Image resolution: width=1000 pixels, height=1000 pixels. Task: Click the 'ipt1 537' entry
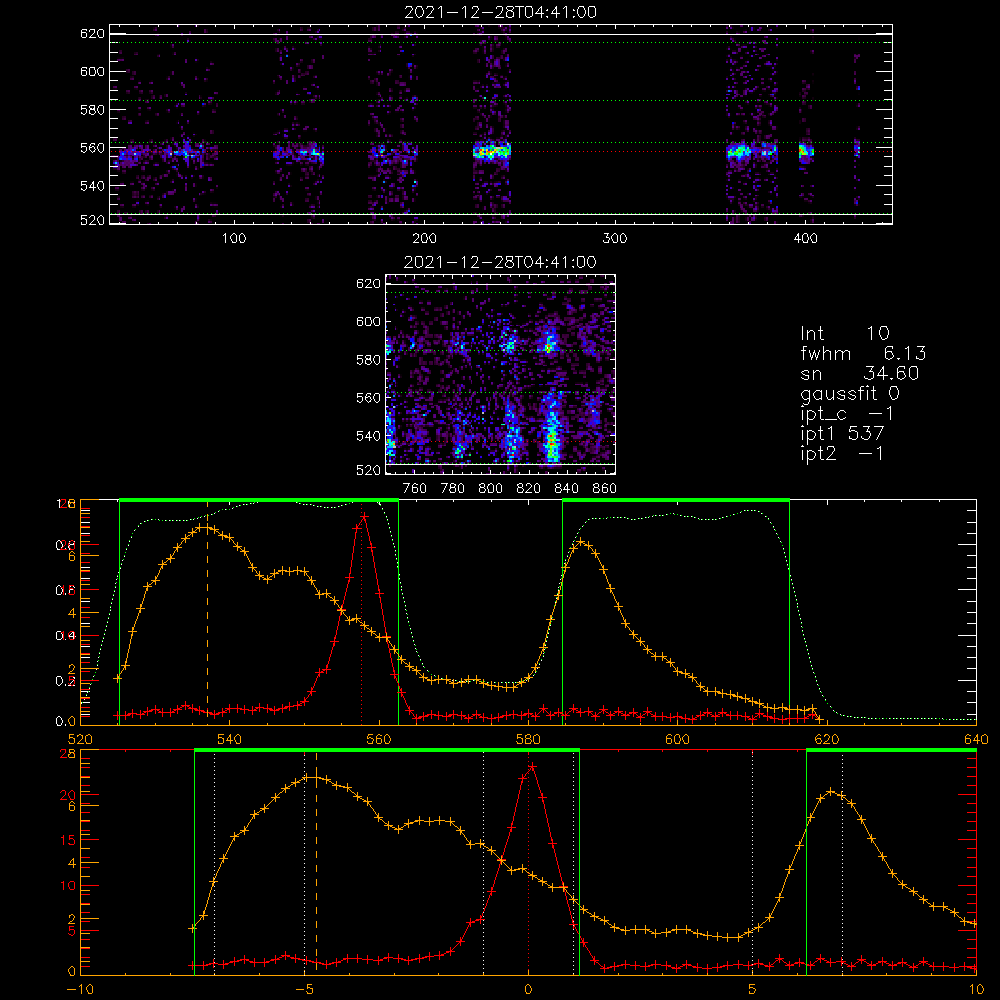(842, 434)
